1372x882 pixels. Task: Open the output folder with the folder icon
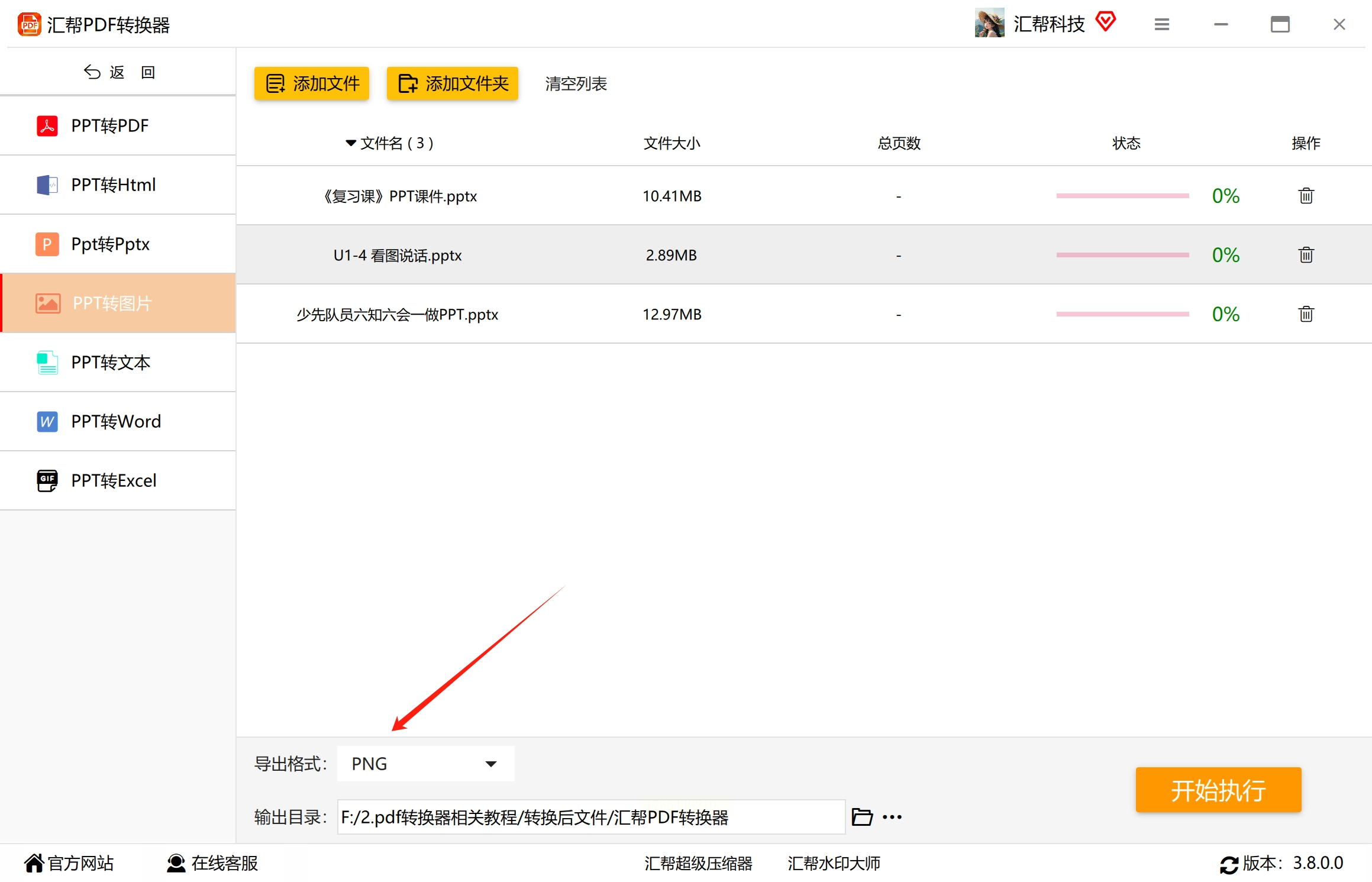[x=862, y=817]
